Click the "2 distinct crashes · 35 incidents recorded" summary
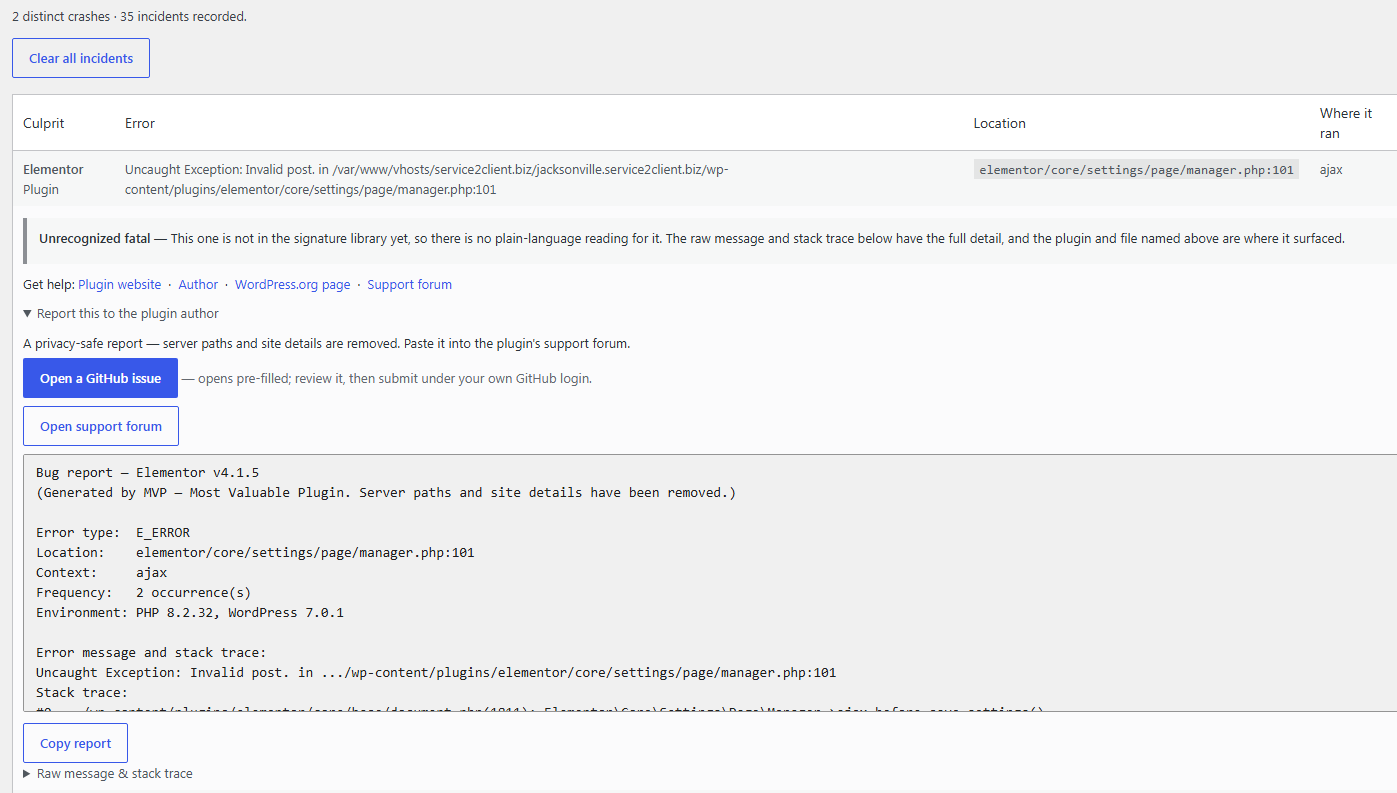 [x=129, y=16]
